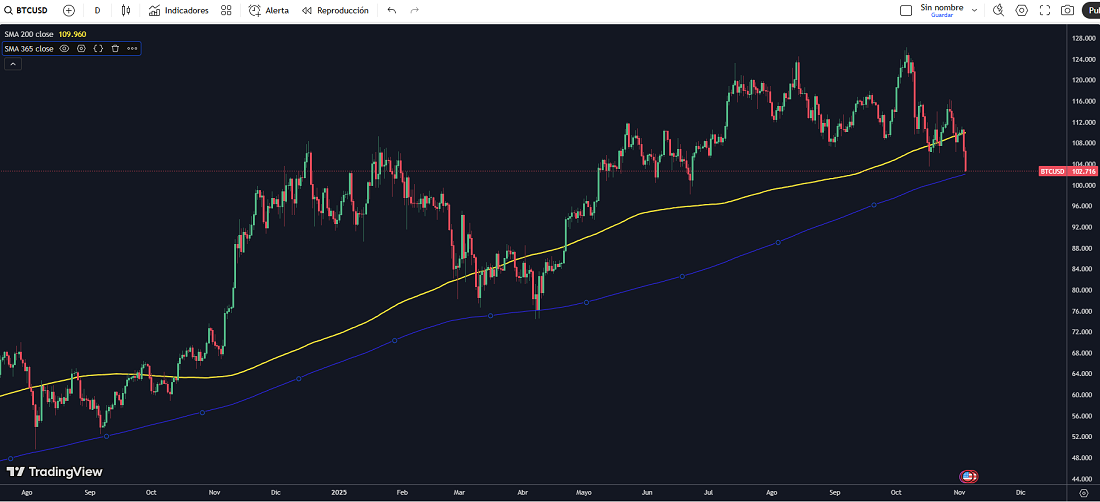The height and width of the screenshot is (502, 1100).
Task: Click the Guardar link under Sin nombre
Action: point(941,16)
